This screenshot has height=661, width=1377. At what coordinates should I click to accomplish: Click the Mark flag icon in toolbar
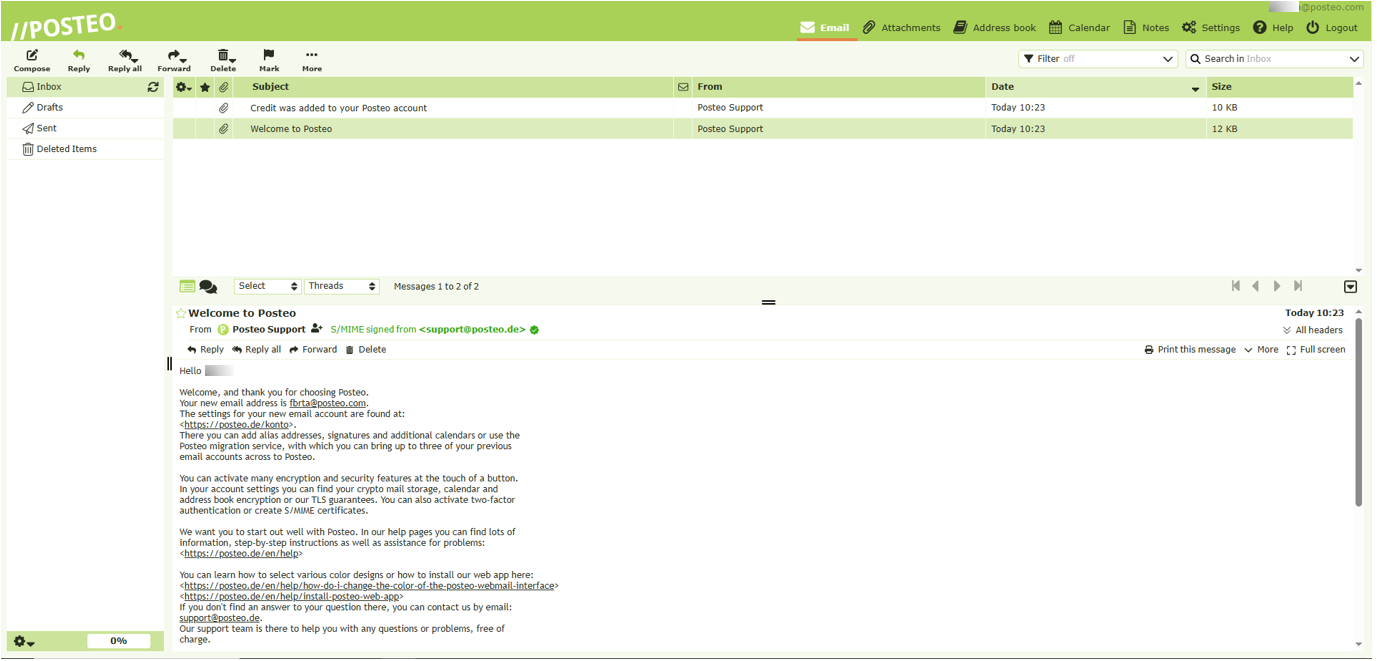(269, 56)
